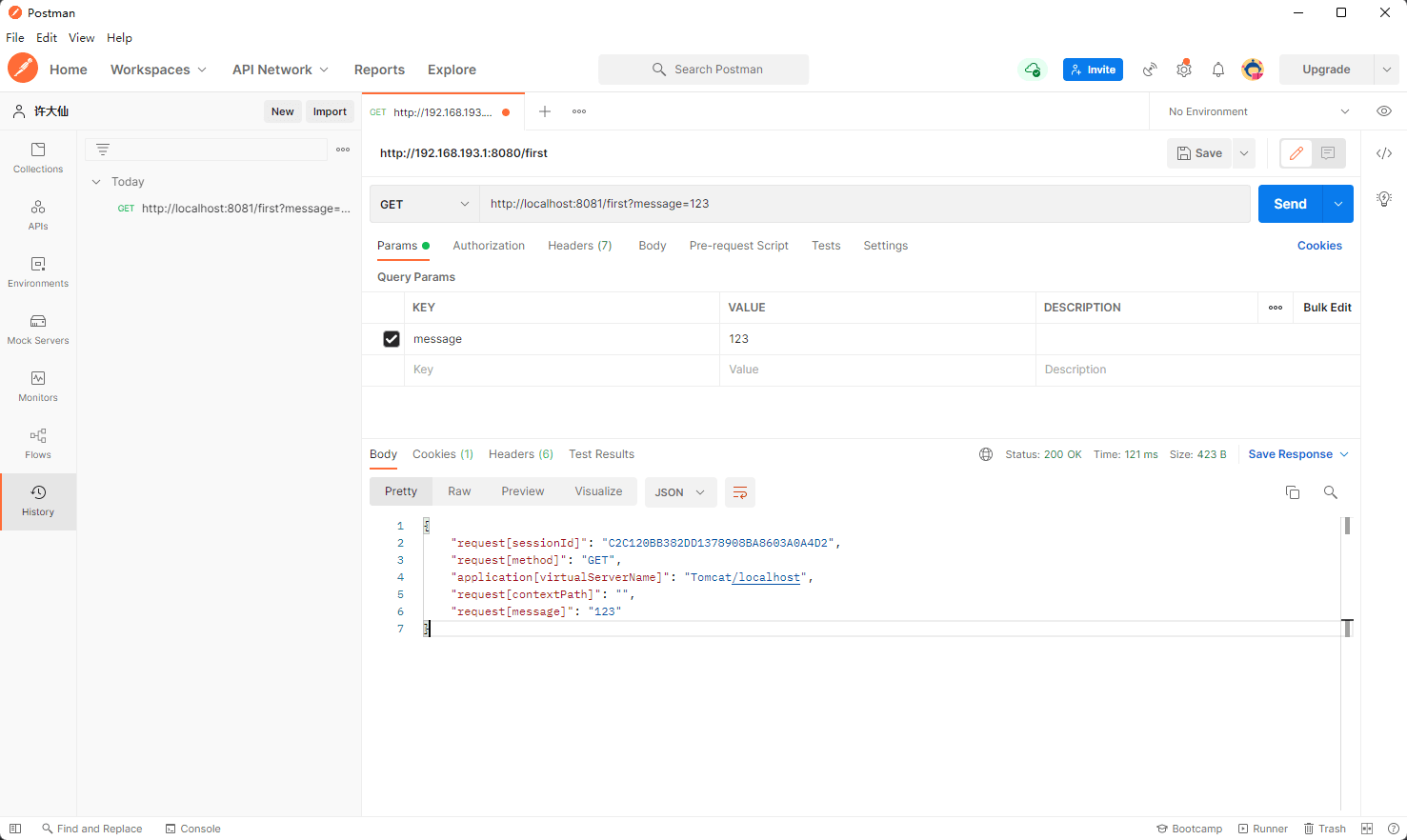This screenshot has width=1407, height=840.
Task: Open the JSON format dropdown
Action: (x=680, y=492)
